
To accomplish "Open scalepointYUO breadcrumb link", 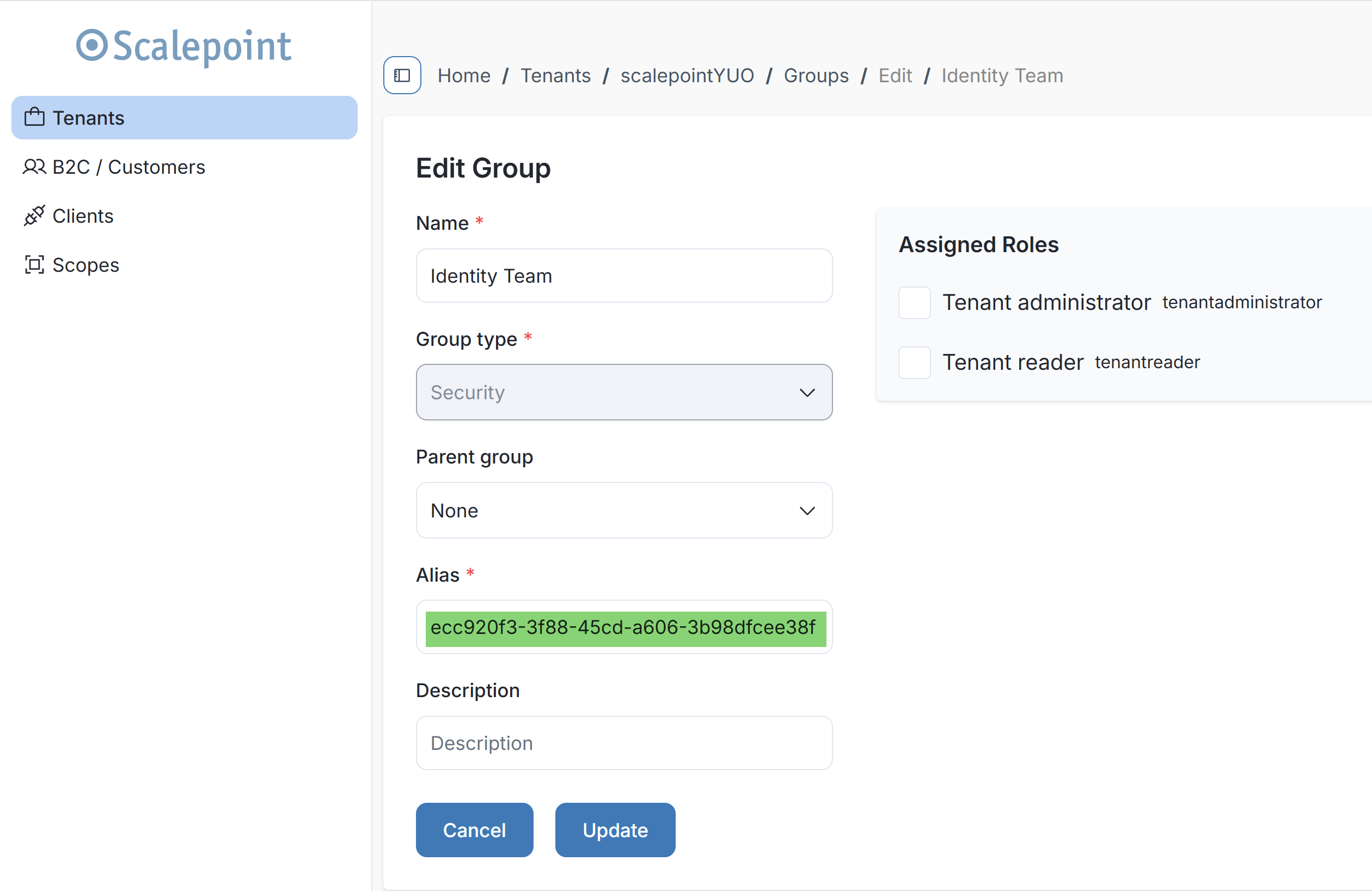I will (x=687, y=76).
